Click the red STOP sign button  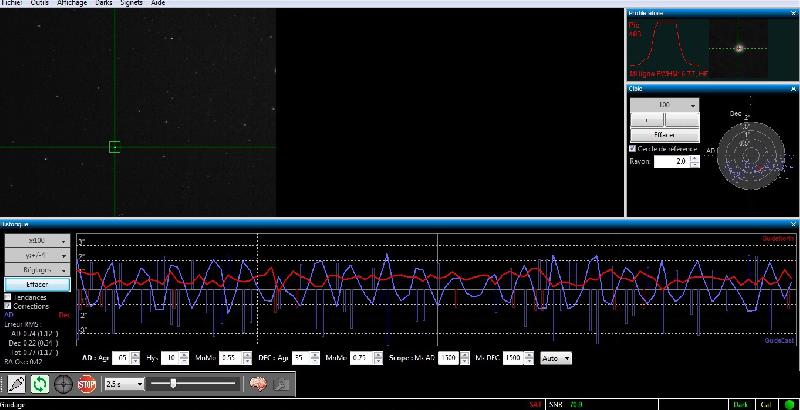coord(87,383)
